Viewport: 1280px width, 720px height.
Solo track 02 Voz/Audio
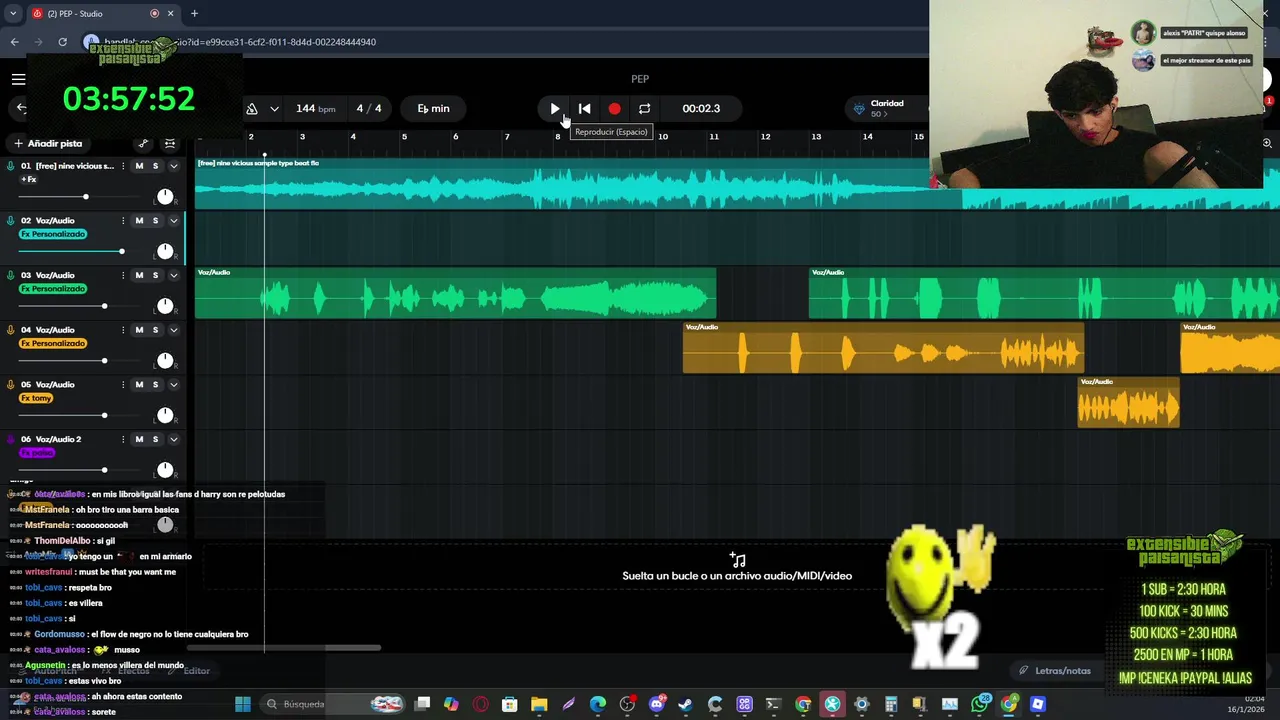[155, 221]
